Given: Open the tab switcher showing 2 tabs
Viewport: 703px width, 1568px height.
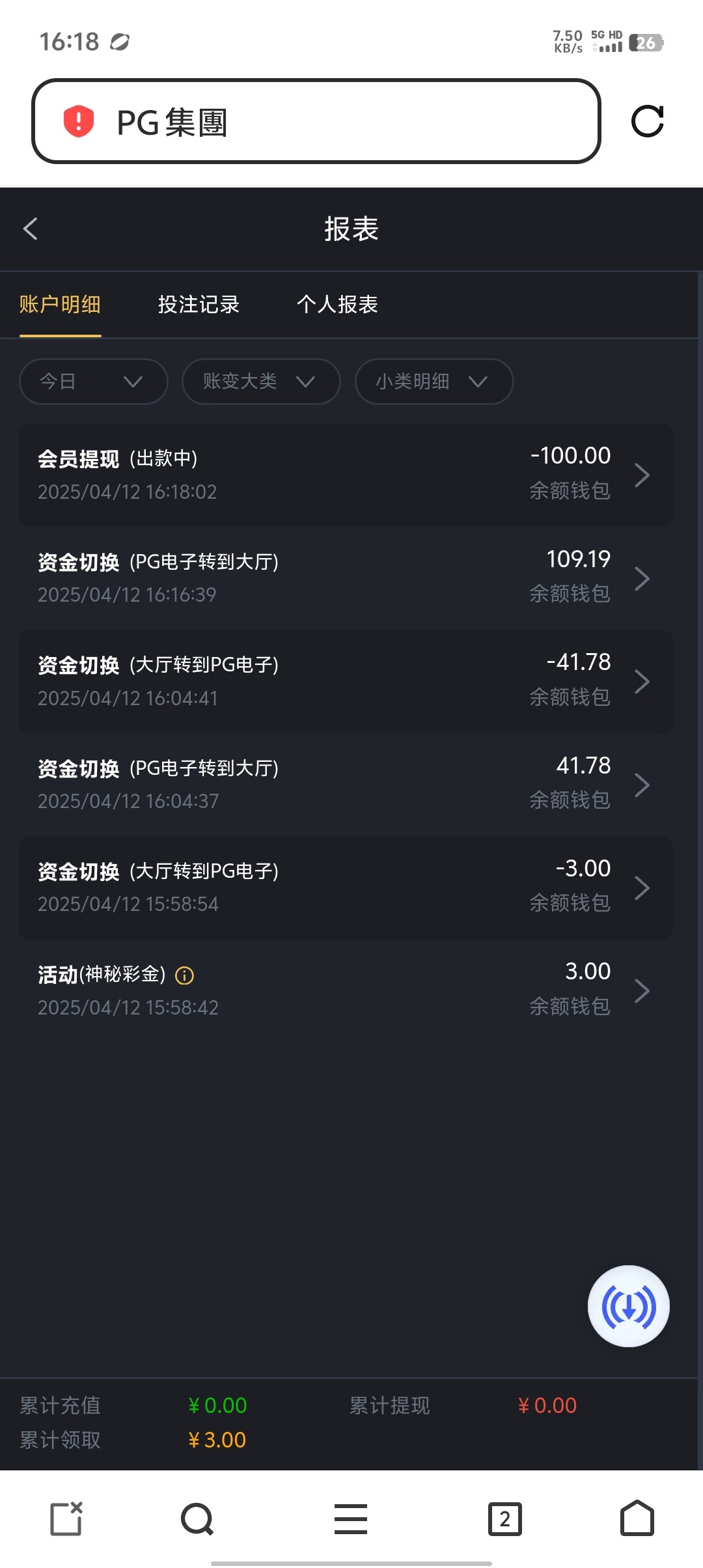Looking at the screenshot, I should coord(504,1519).
